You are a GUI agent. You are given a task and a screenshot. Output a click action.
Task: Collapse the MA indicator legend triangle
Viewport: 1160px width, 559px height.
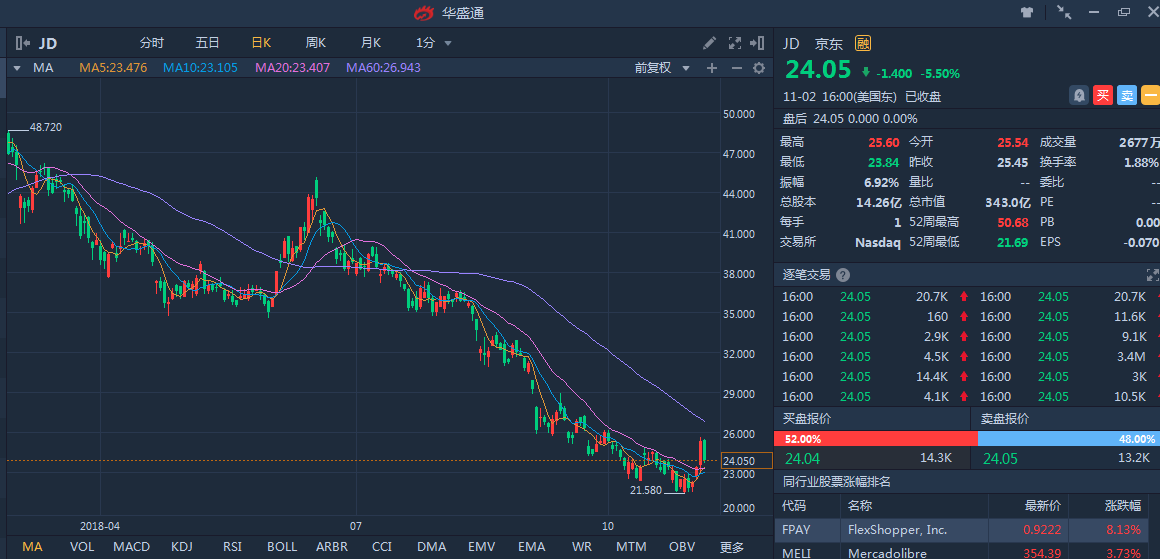16,68
